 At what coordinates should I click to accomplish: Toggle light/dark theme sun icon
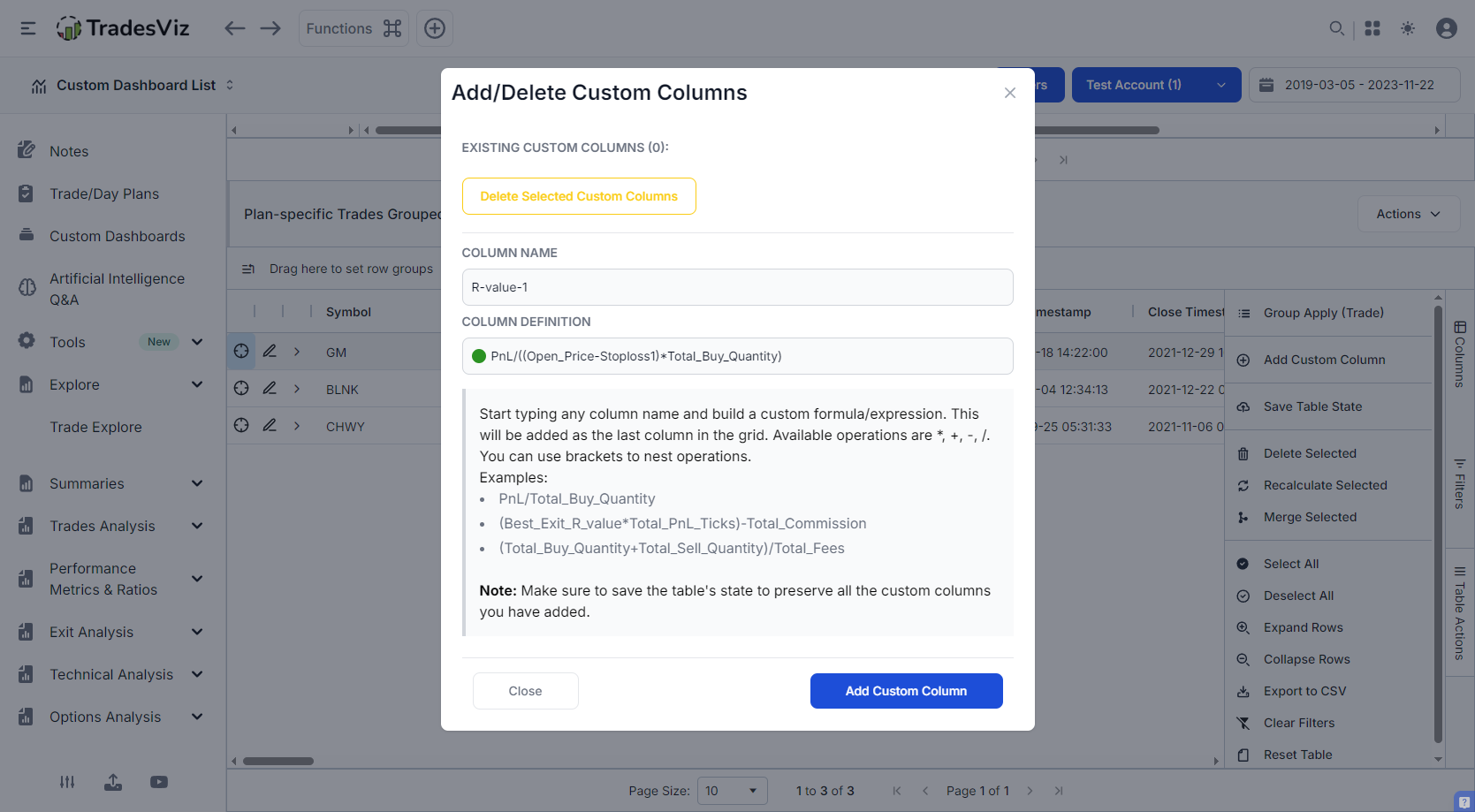point(1408,28)
